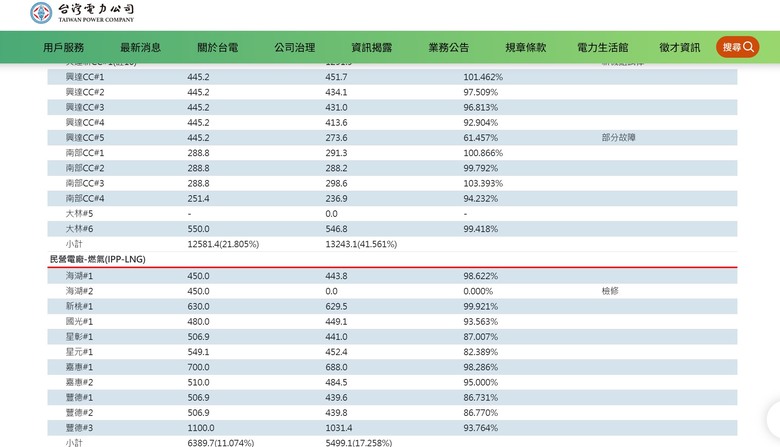Click the Taiwan Power Company logo
The image size is (780, 447).
pos(82,13)
